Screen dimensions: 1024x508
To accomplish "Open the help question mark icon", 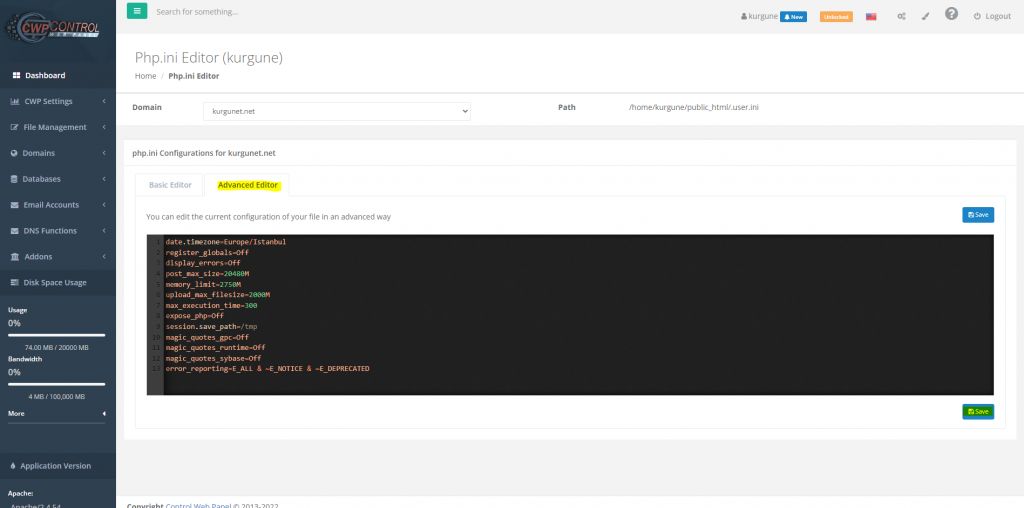I will (x=952, y=14).
